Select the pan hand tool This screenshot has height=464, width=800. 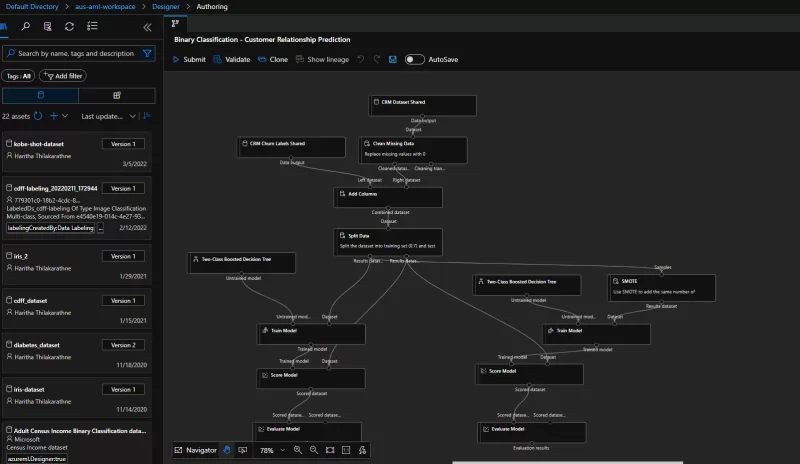tap(228, 451)
